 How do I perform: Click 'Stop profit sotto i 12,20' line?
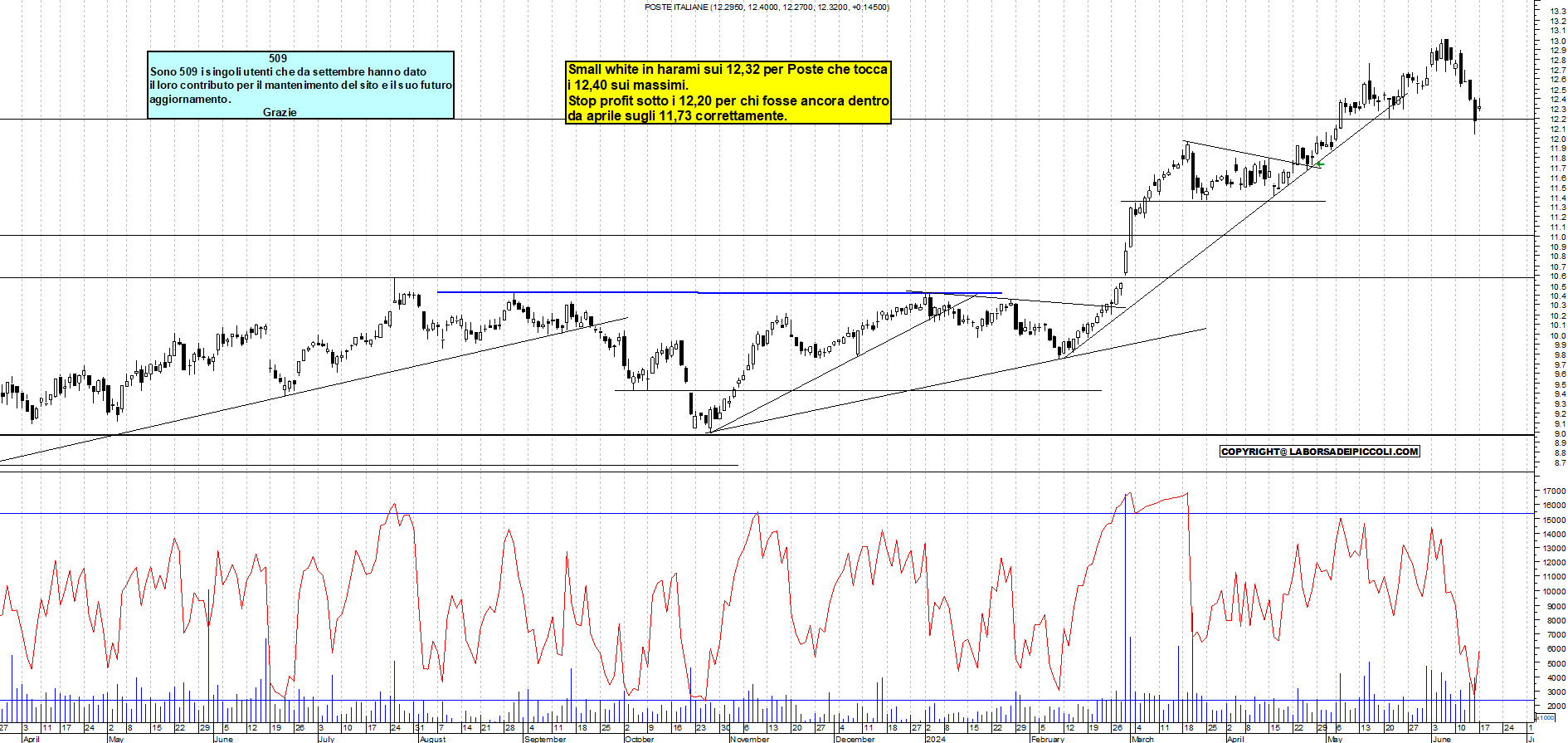coord(728,100)
